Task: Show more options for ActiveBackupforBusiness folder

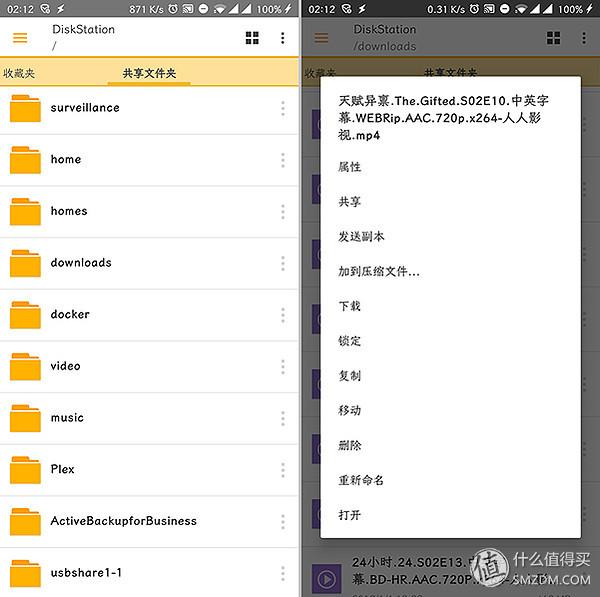Action: (283, 522)
